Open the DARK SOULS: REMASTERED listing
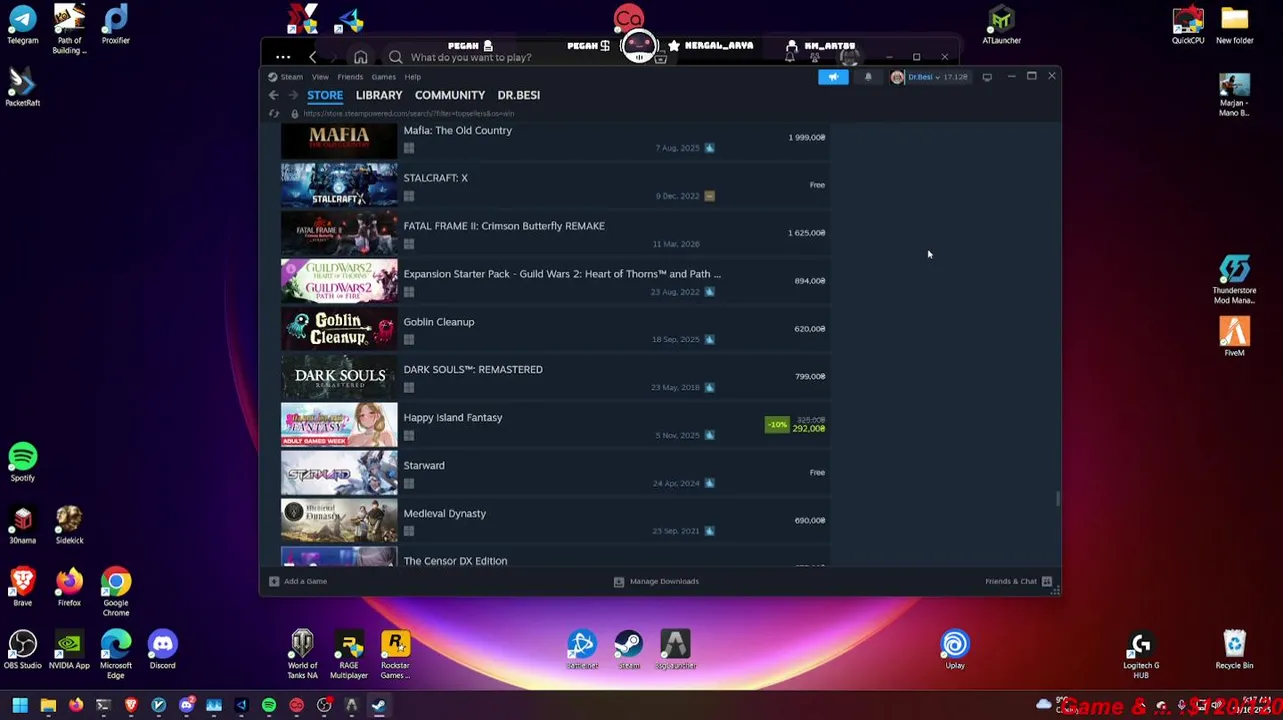The image size is (1283, 720). 555,377
